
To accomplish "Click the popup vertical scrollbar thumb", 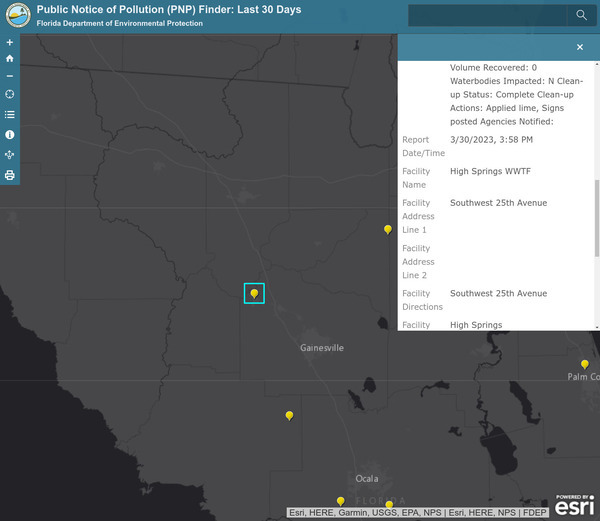I will pos(597,218).
